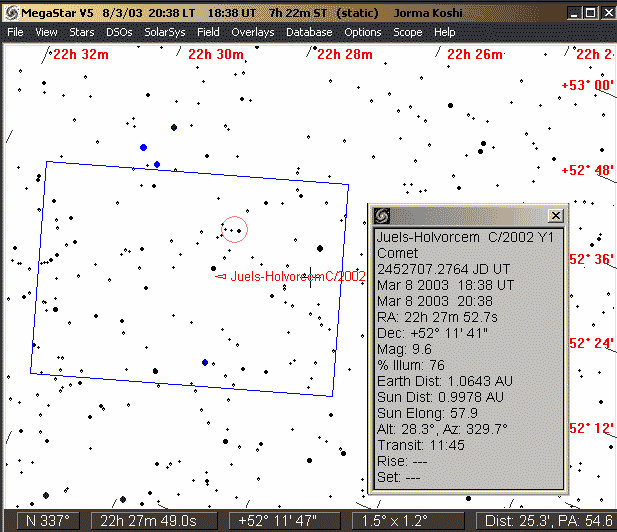Open the Database menu
Screen dimensions: 617x532
point(309,32)
